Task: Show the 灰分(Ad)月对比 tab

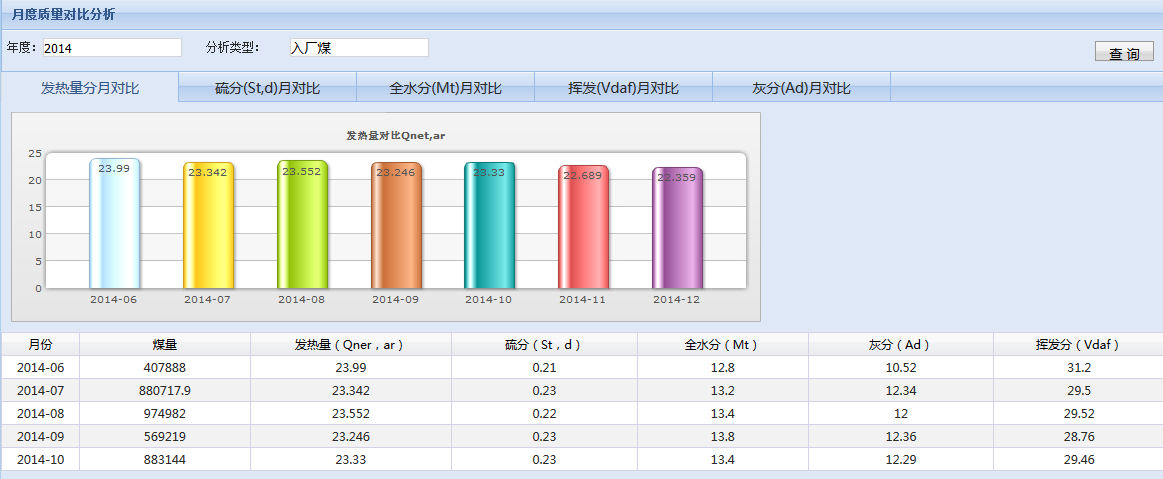Action: point(801,88)
